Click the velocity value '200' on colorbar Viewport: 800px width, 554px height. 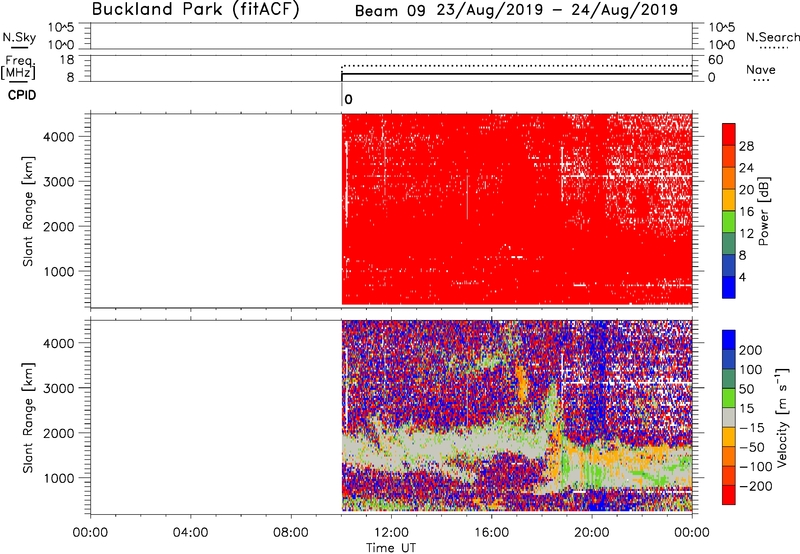(x=751, y=350)
